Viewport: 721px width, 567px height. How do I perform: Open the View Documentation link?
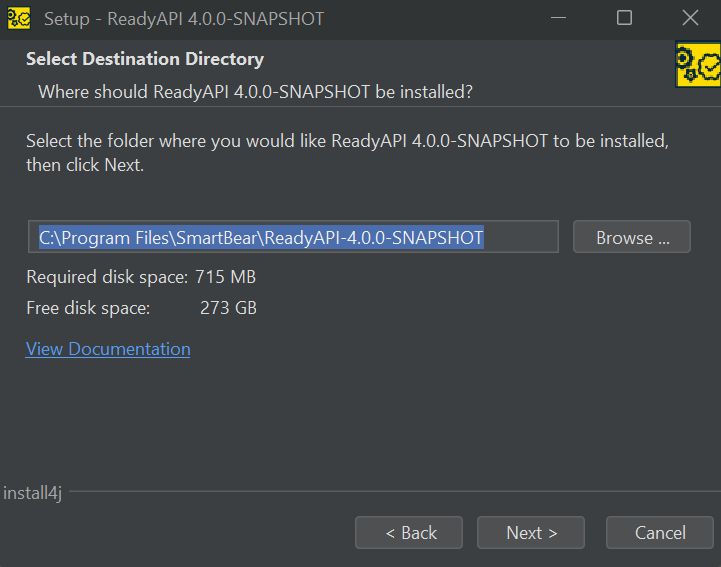[108, 349]
